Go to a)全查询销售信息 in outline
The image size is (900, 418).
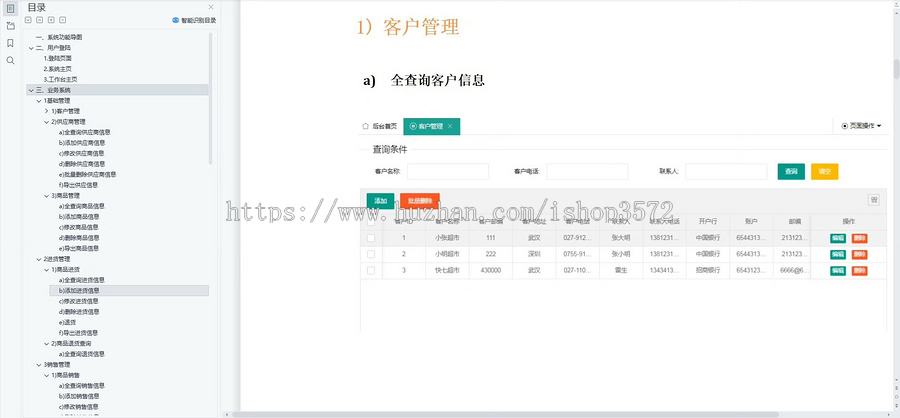tap(82, 386)
